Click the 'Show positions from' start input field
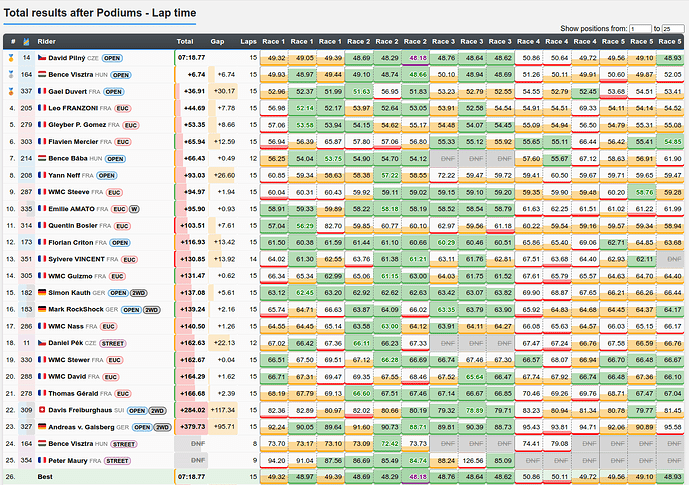Viewport: 689px width, 485px height. pos(640,29)
